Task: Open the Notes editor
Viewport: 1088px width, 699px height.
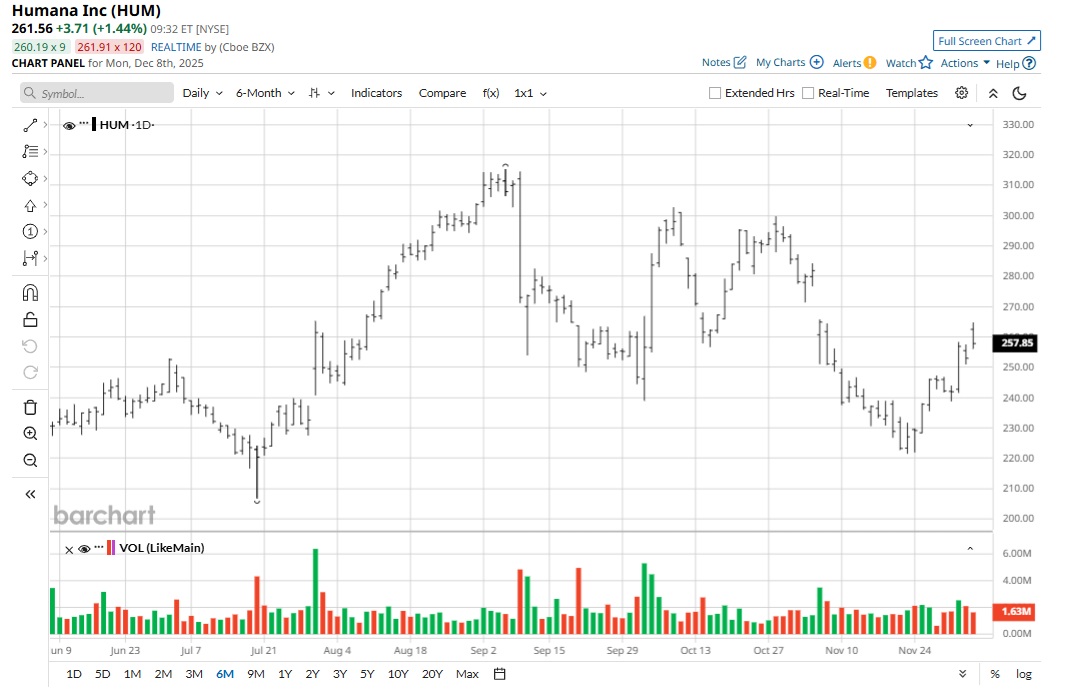Action: pos(724,62)
